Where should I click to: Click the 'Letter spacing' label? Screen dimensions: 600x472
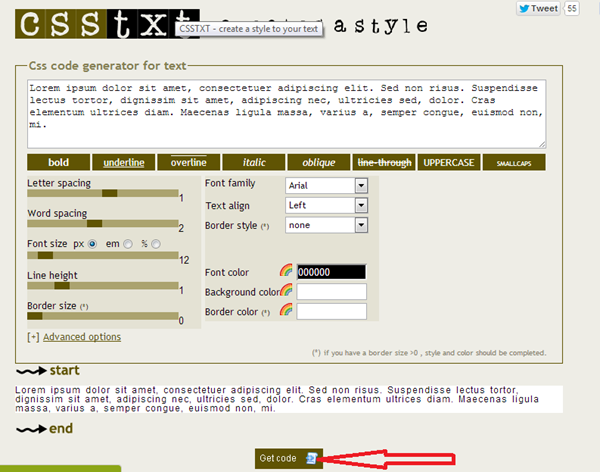click(x=59, y=183)
